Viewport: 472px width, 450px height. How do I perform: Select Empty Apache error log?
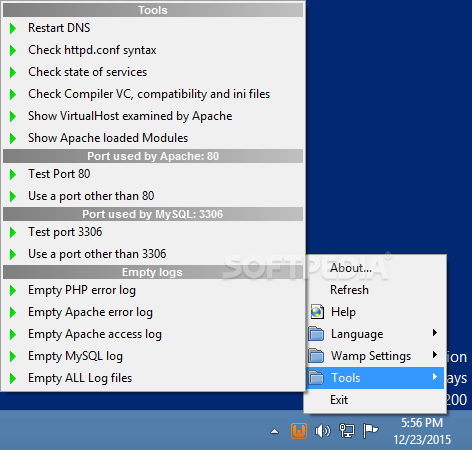(x=153, y=312)
